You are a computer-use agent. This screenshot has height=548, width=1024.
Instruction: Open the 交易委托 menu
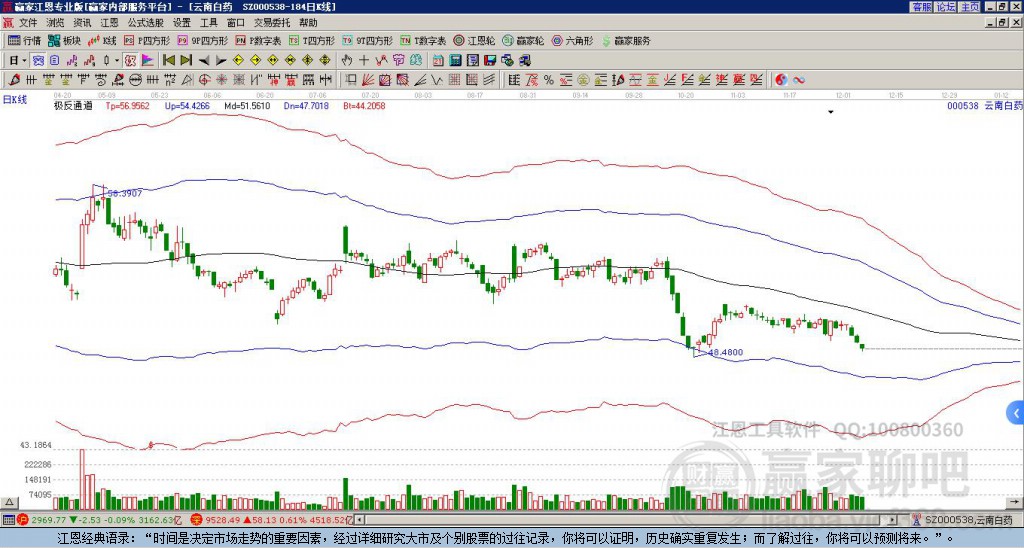[x=272, y=23]
